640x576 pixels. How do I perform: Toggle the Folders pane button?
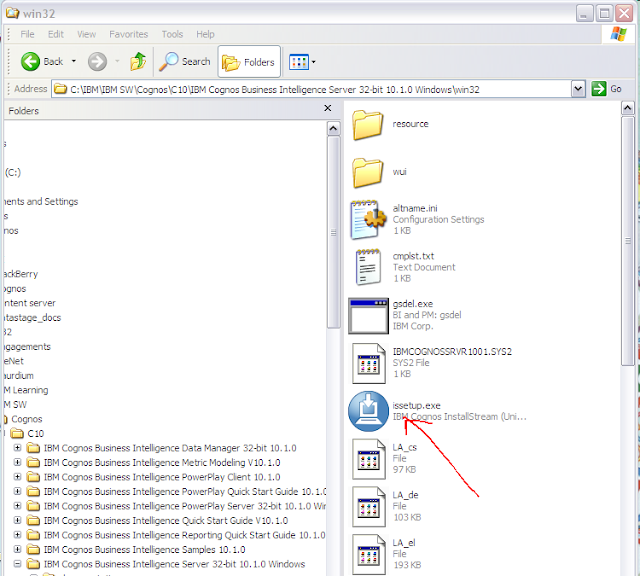click(249, 62)
